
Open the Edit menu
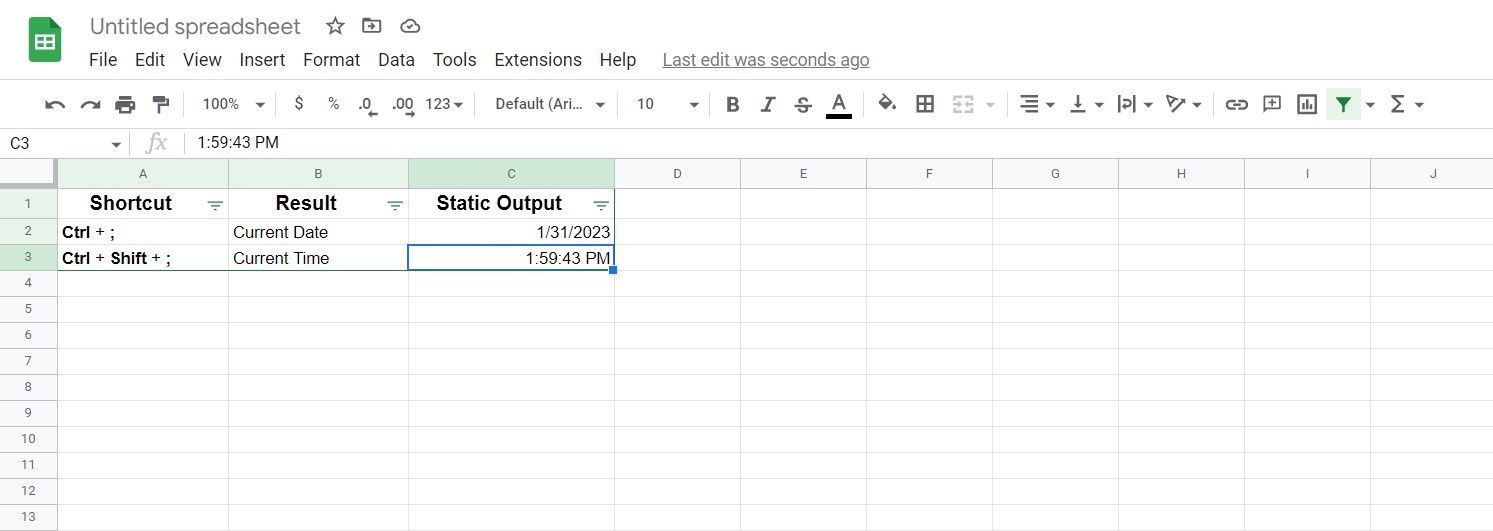[x=150, y=60]
